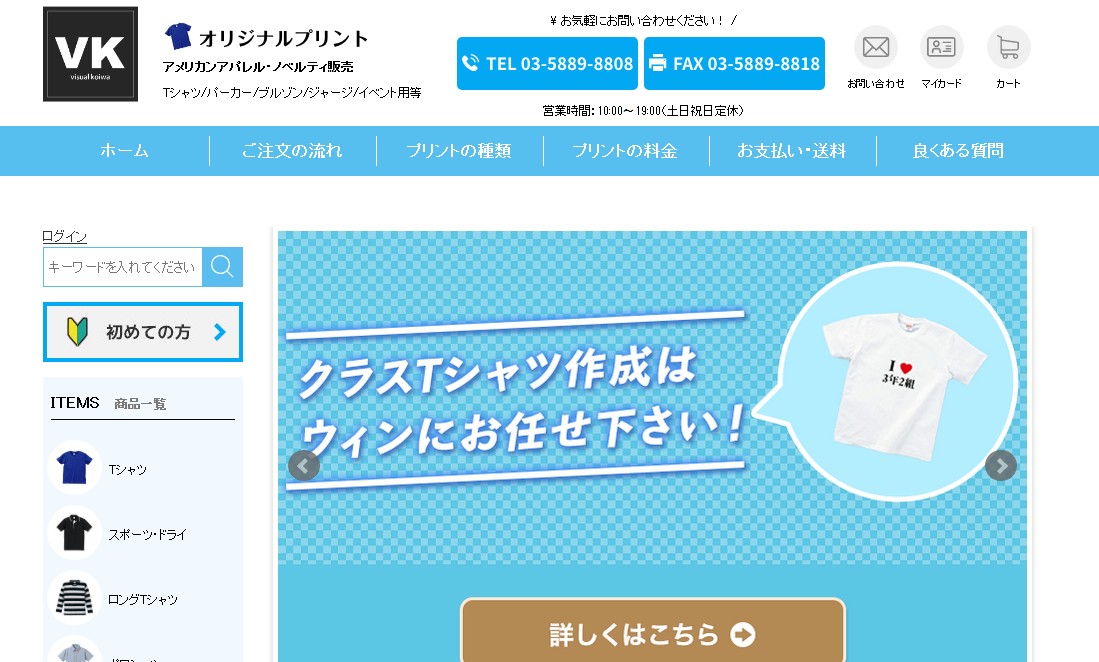1099x662 pixels.
Task: Select the striped ロングTシャツ item icon
Action: click(74, 598)
